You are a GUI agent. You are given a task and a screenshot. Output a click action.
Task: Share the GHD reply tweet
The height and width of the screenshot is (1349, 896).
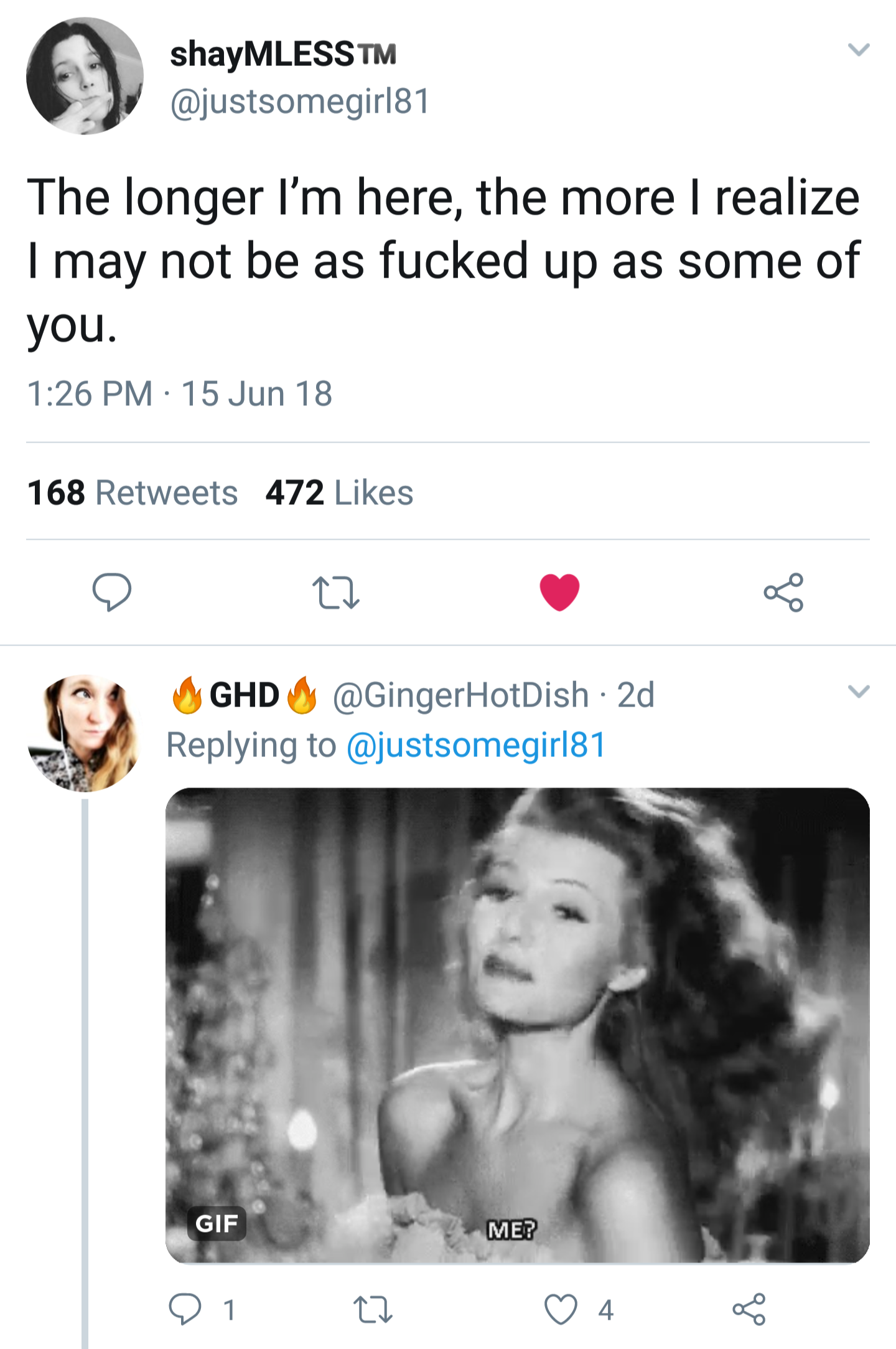click(749, 1309)
